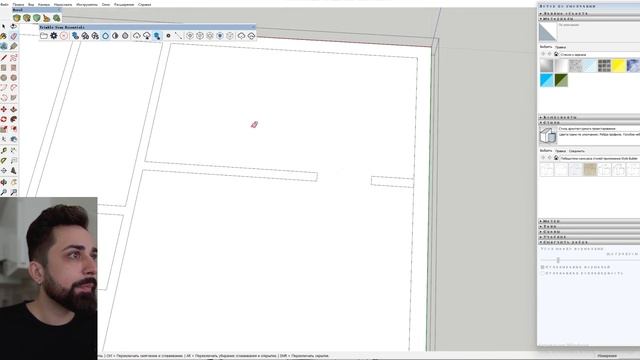Select the arrow Select tool
640x360 pixels.
(4, 26)
